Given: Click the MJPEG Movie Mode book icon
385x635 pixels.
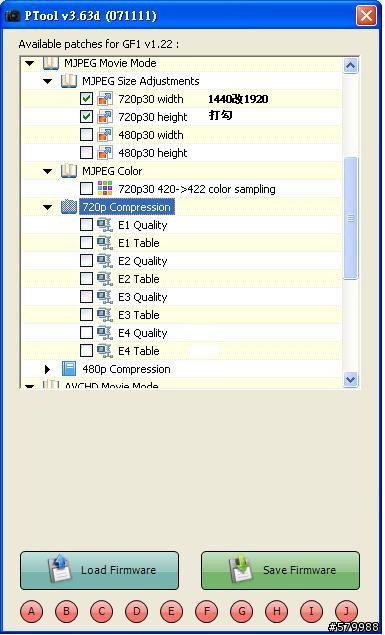Looking at the screenshot, I should click(51, 63).
